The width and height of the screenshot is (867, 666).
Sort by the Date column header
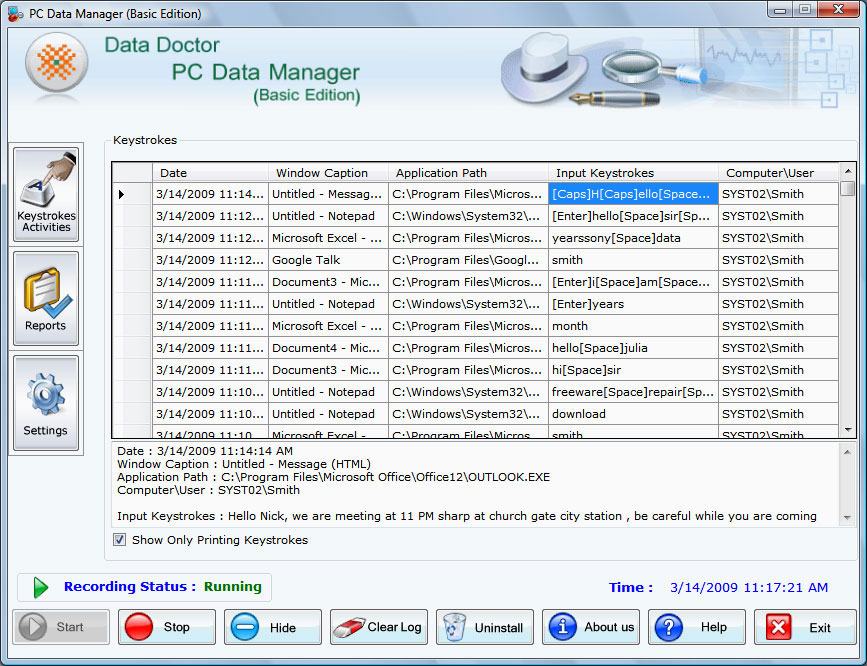click(x=203, y=172)
